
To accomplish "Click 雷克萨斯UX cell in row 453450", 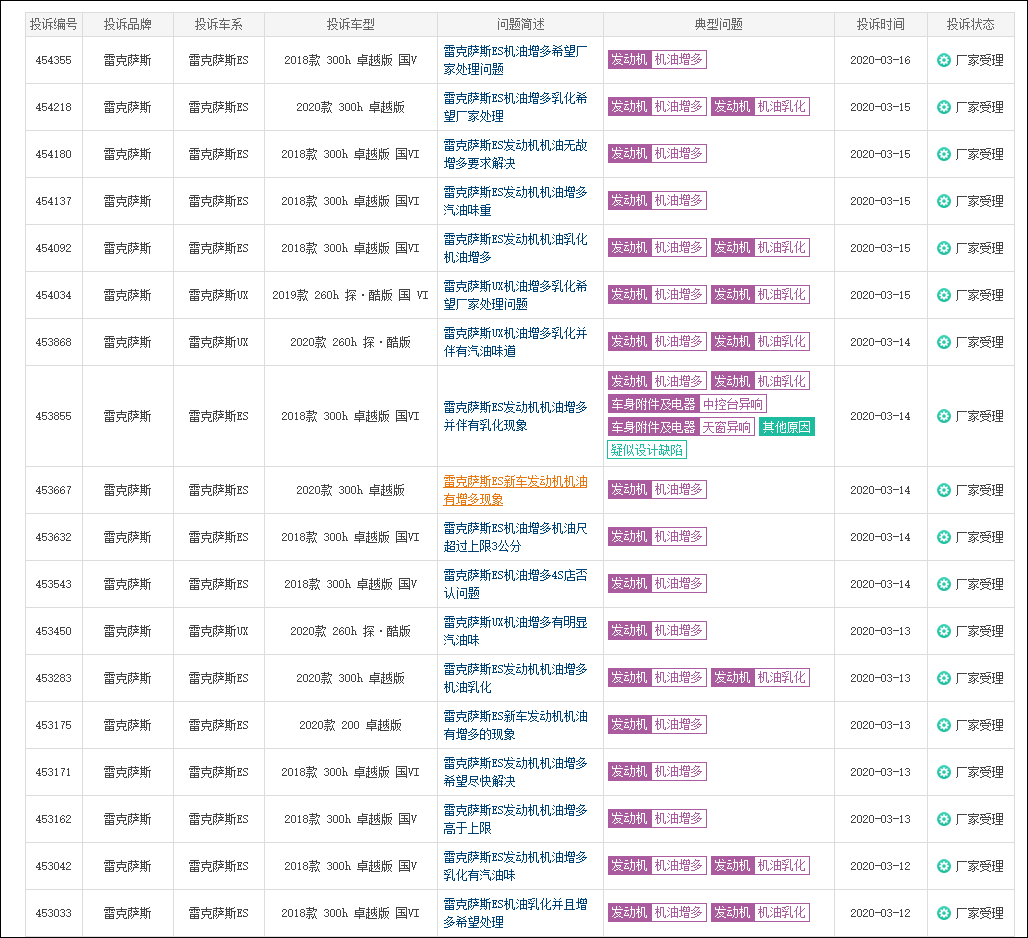I will tap(219, 631).
